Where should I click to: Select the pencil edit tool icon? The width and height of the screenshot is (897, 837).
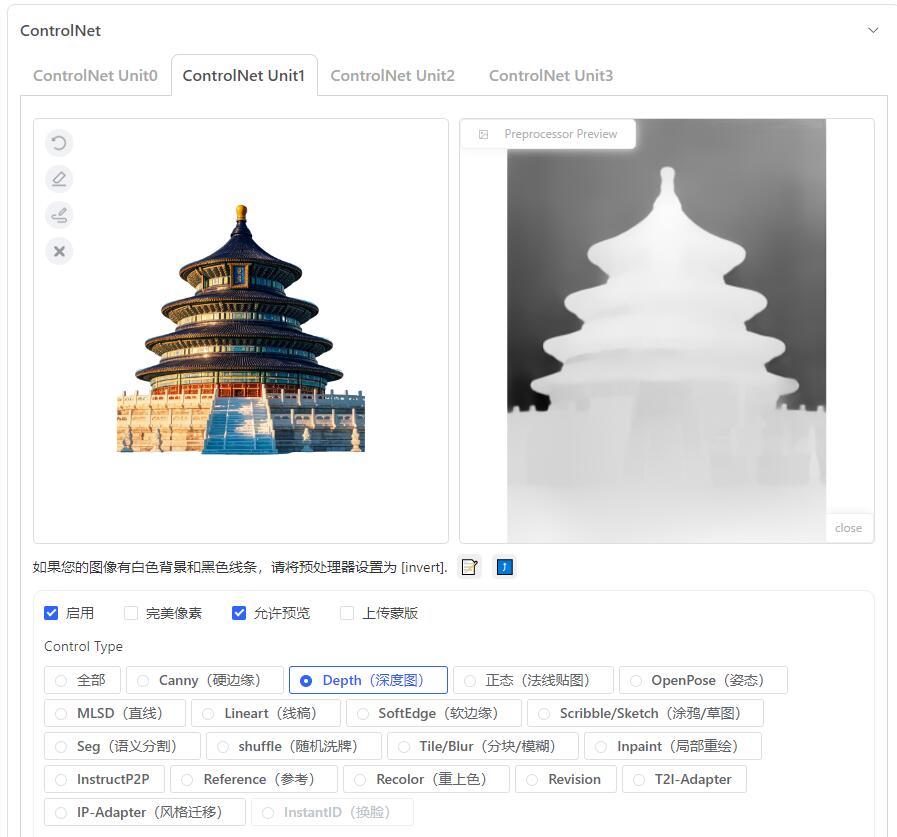point(59,179)
